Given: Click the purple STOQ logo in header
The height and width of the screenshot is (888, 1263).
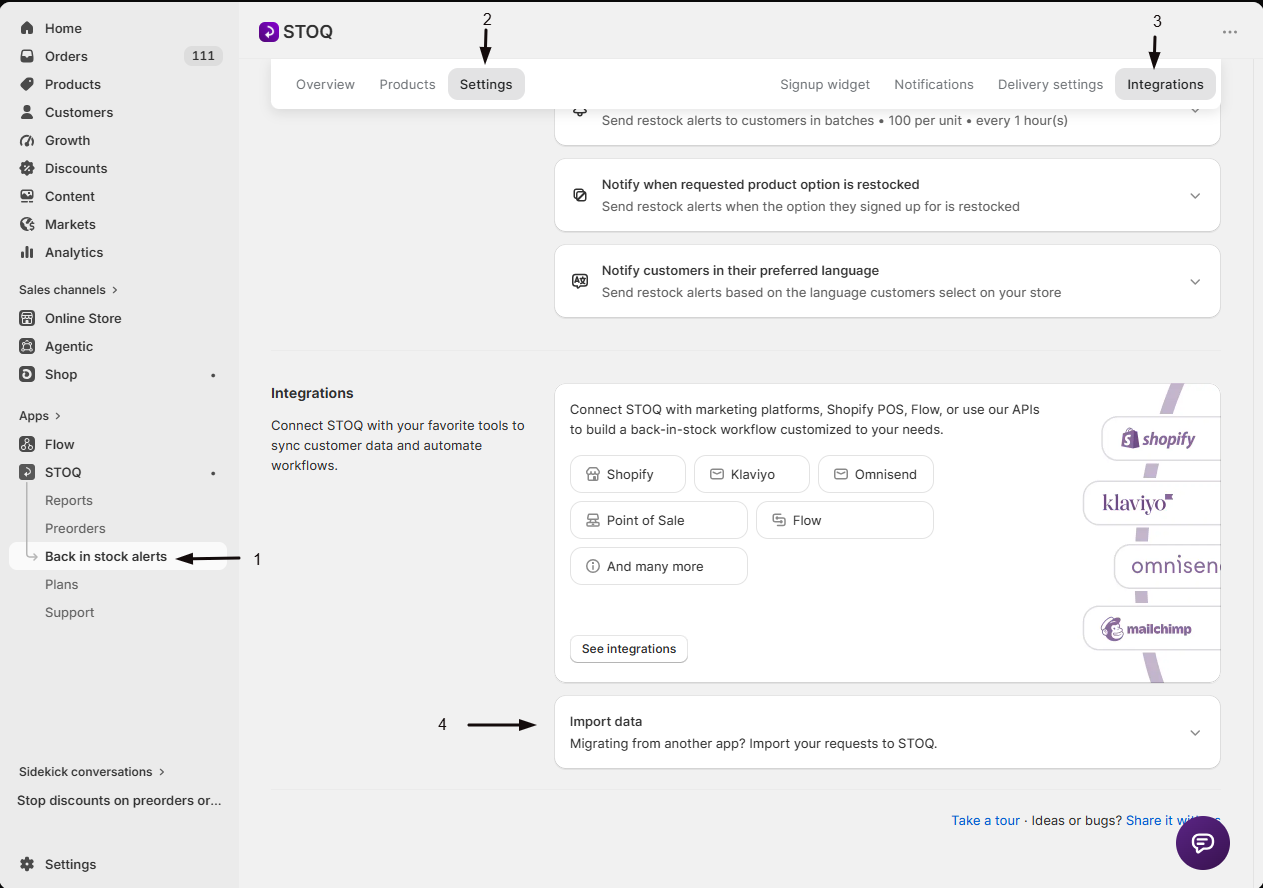Looking at the screenshot, I should coord(268,32).
